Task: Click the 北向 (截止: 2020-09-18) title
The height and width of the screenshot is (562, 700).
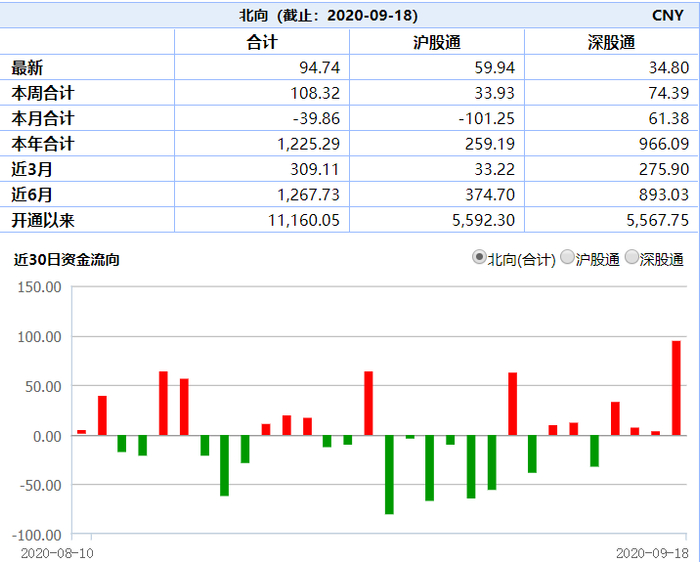Action: [328, 16]
